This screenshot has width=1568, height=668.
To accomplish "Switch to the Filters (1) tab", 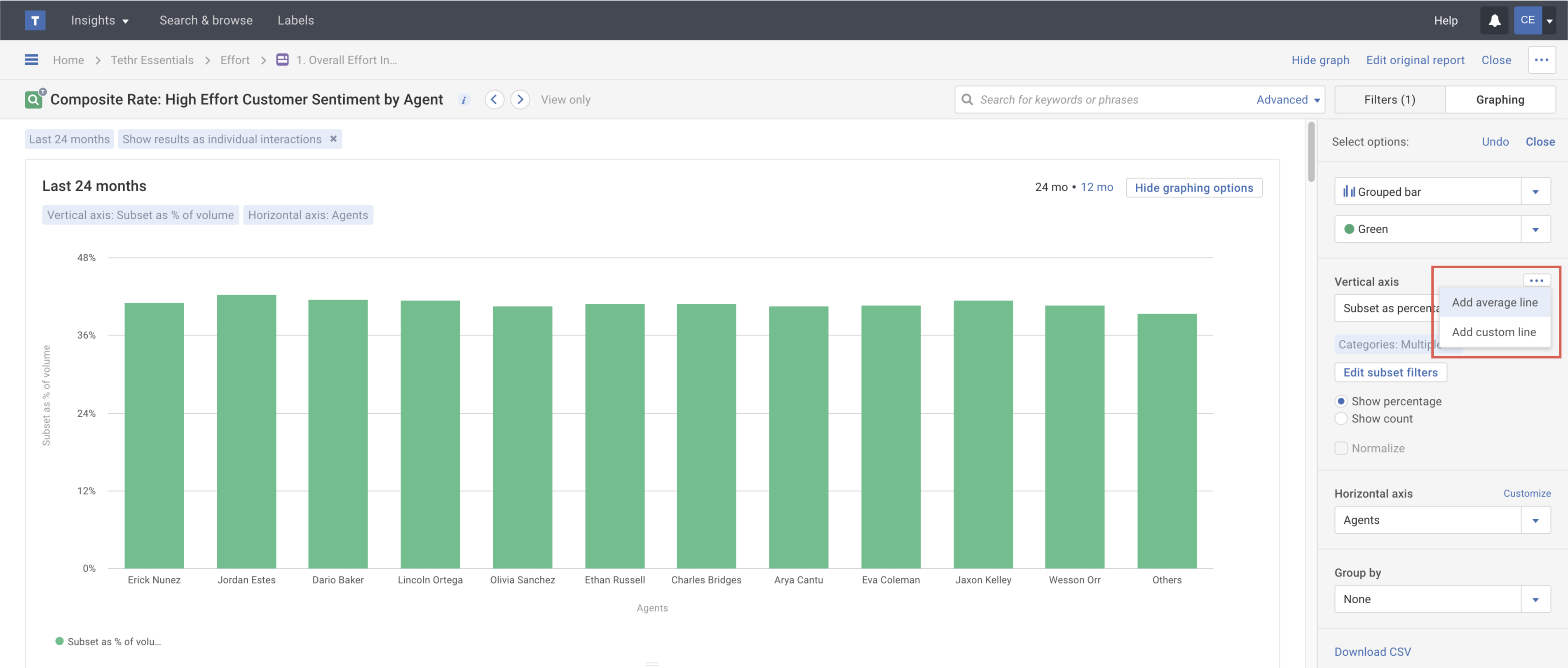I will coord(1389,99).
